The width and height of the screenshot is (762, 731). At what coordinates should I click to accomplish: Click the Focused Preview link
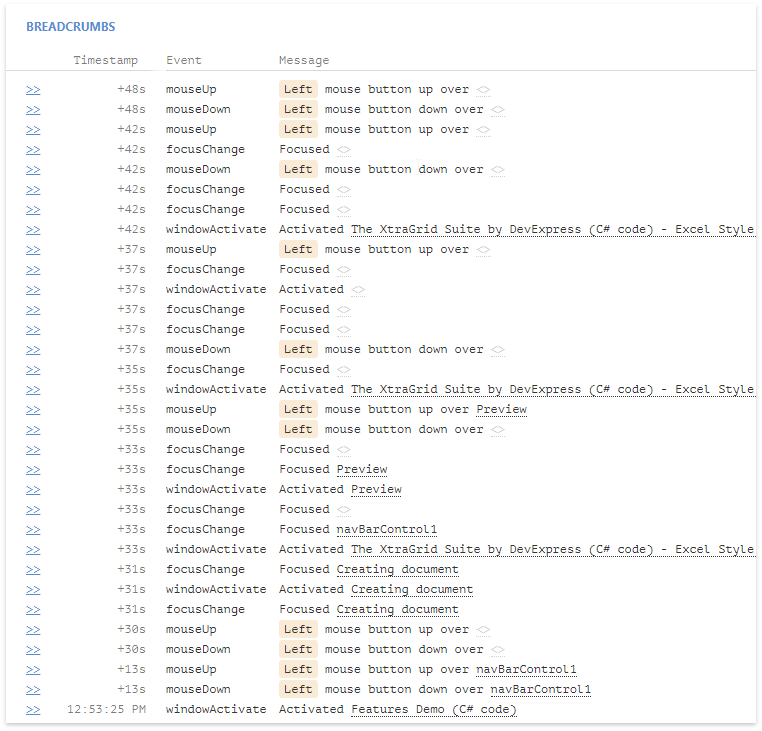click(361, 470)
